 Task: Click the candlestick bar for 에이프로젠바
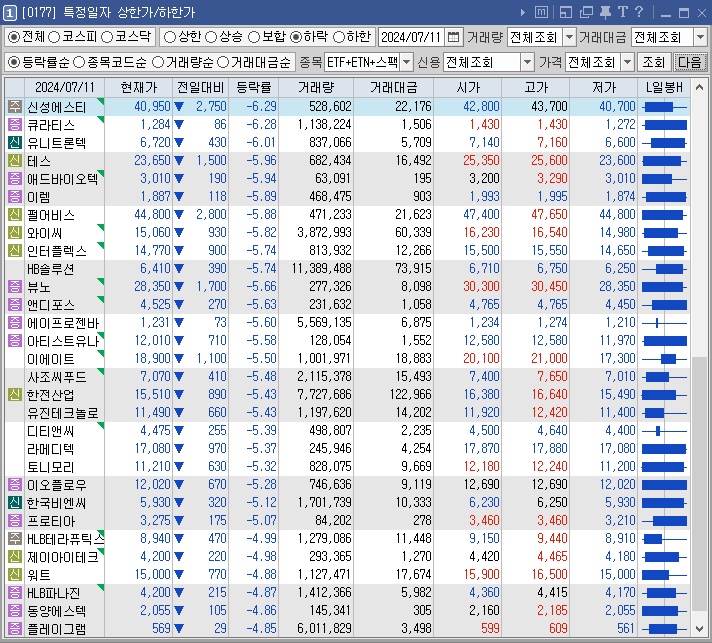click(x=664, y=323)
